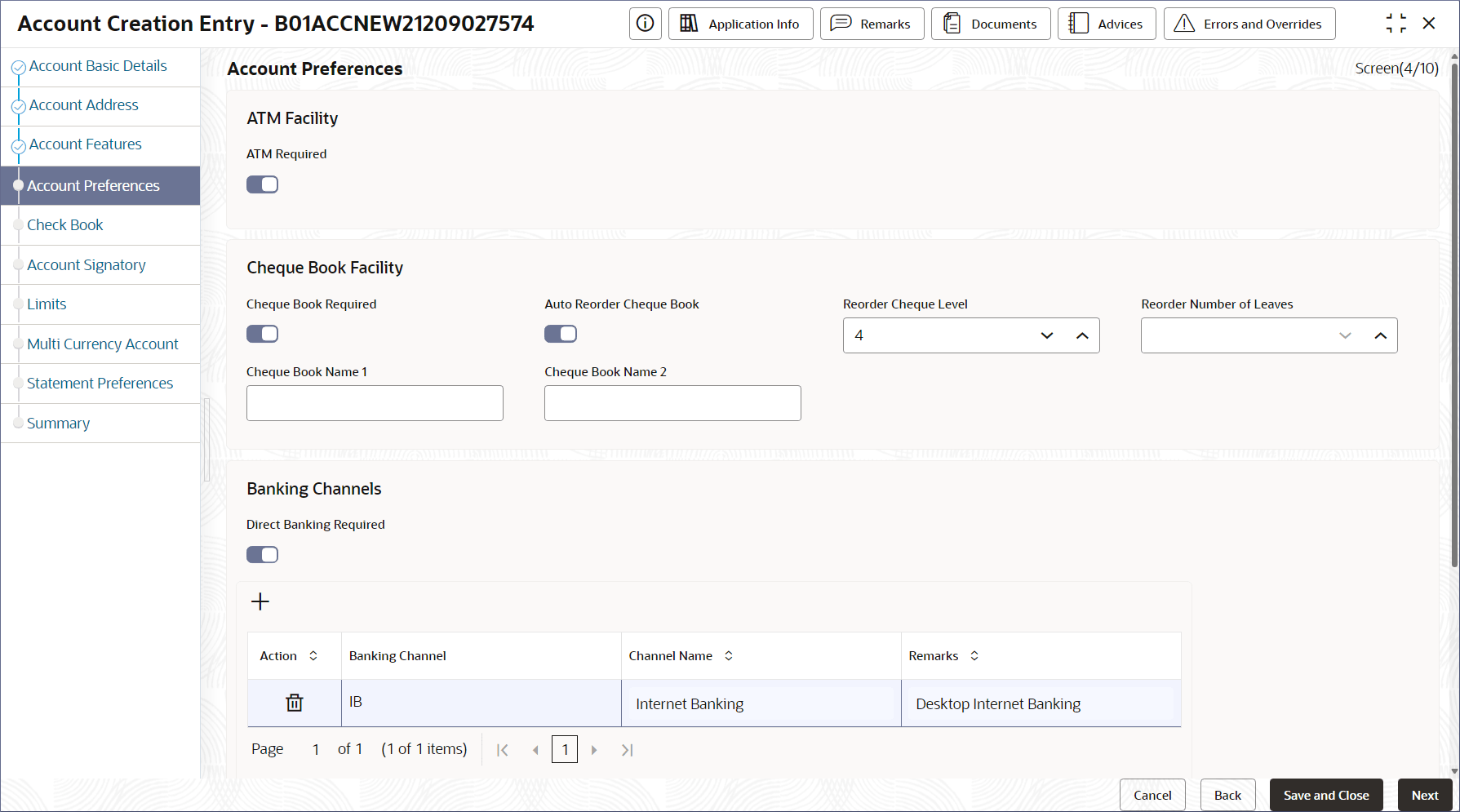
Task: Collapse the window with the shrink icon
Action: (1396, 24)
